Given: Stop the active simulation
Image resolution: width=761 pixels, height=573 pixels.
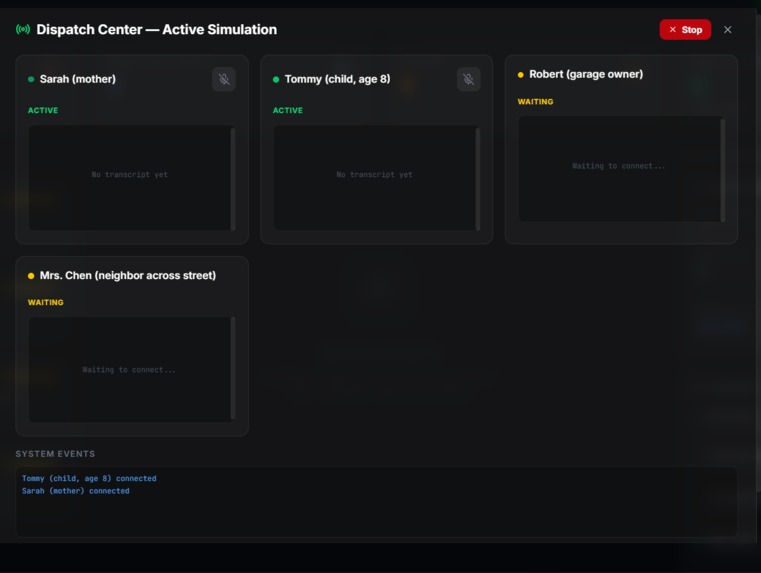Looking at the screenshot, I should [685, 30].
